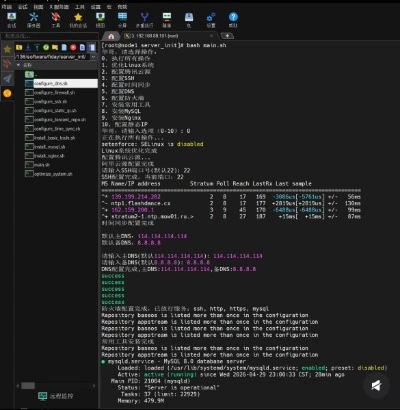Open a new tab with the plus button

[x=227, y=36]
